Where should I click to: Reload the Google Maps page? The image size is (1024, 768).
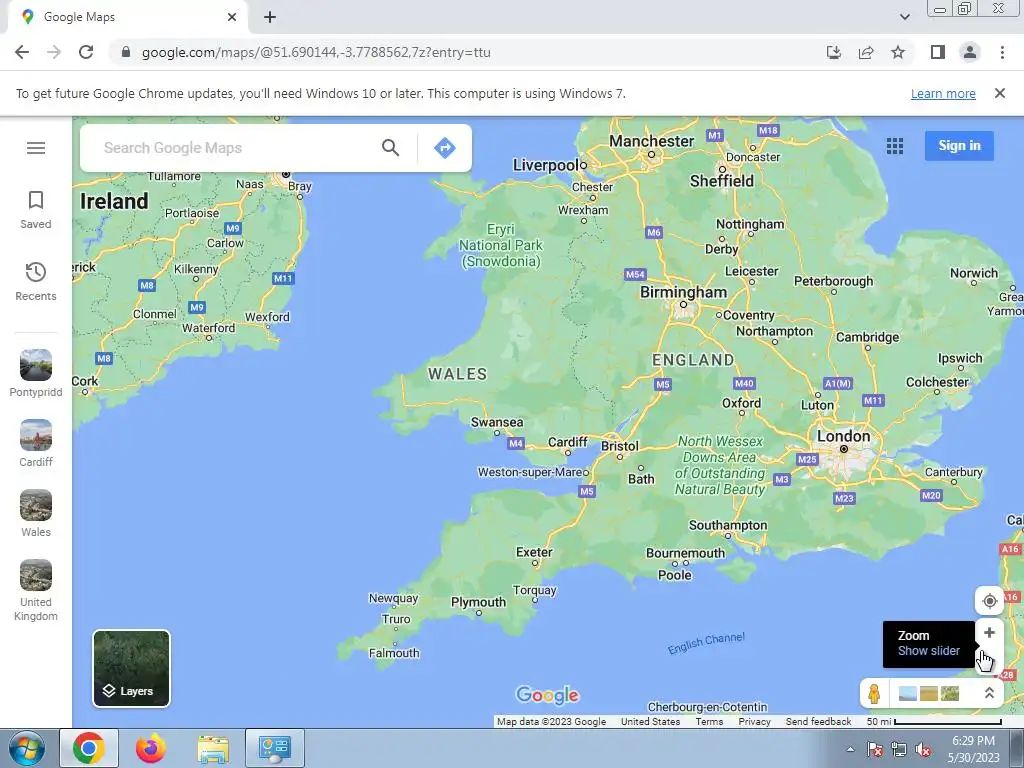(x=86, y=52)
